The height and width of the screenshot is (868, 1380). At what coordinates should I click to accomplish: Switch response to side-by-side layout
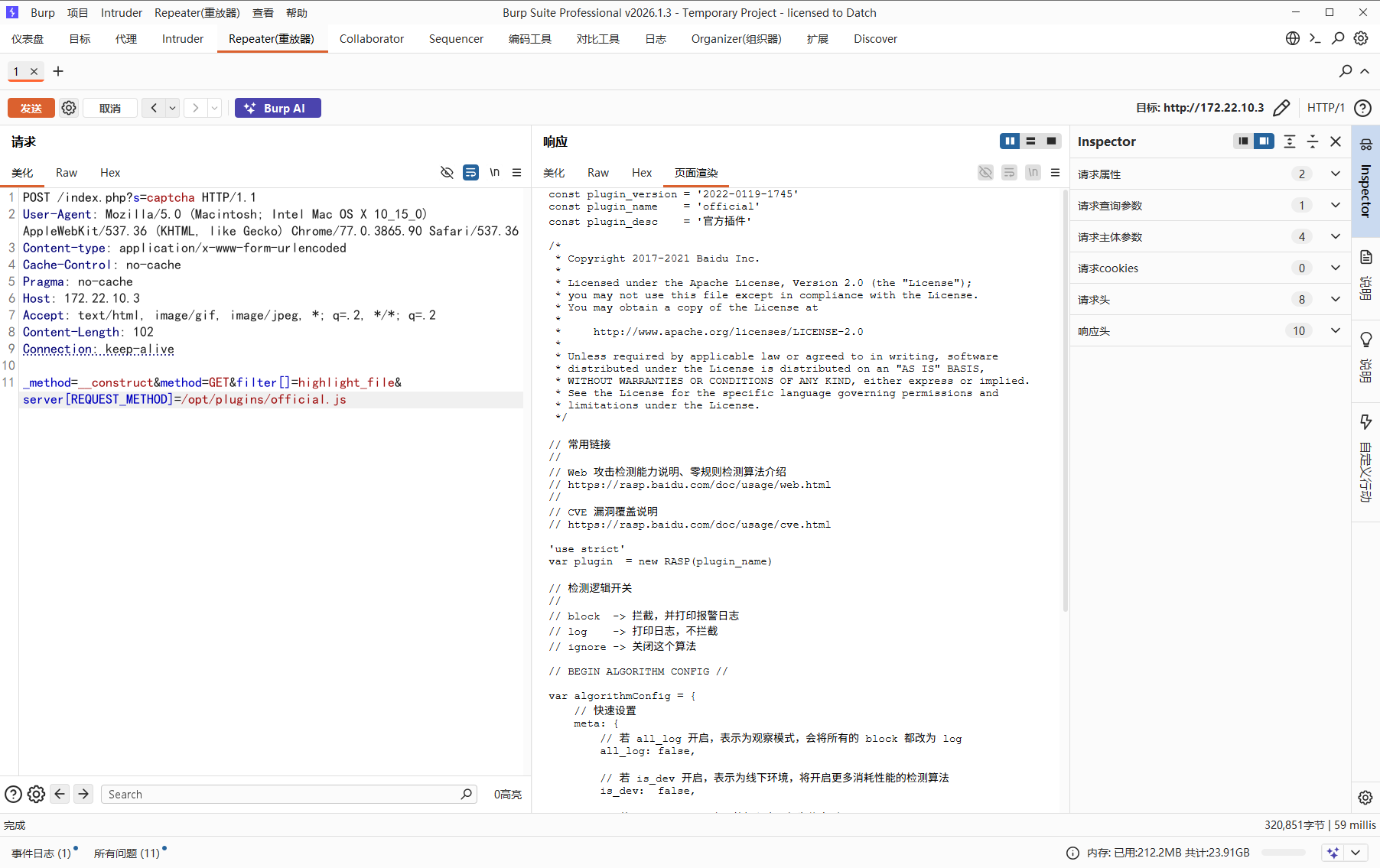[1010, 141]
